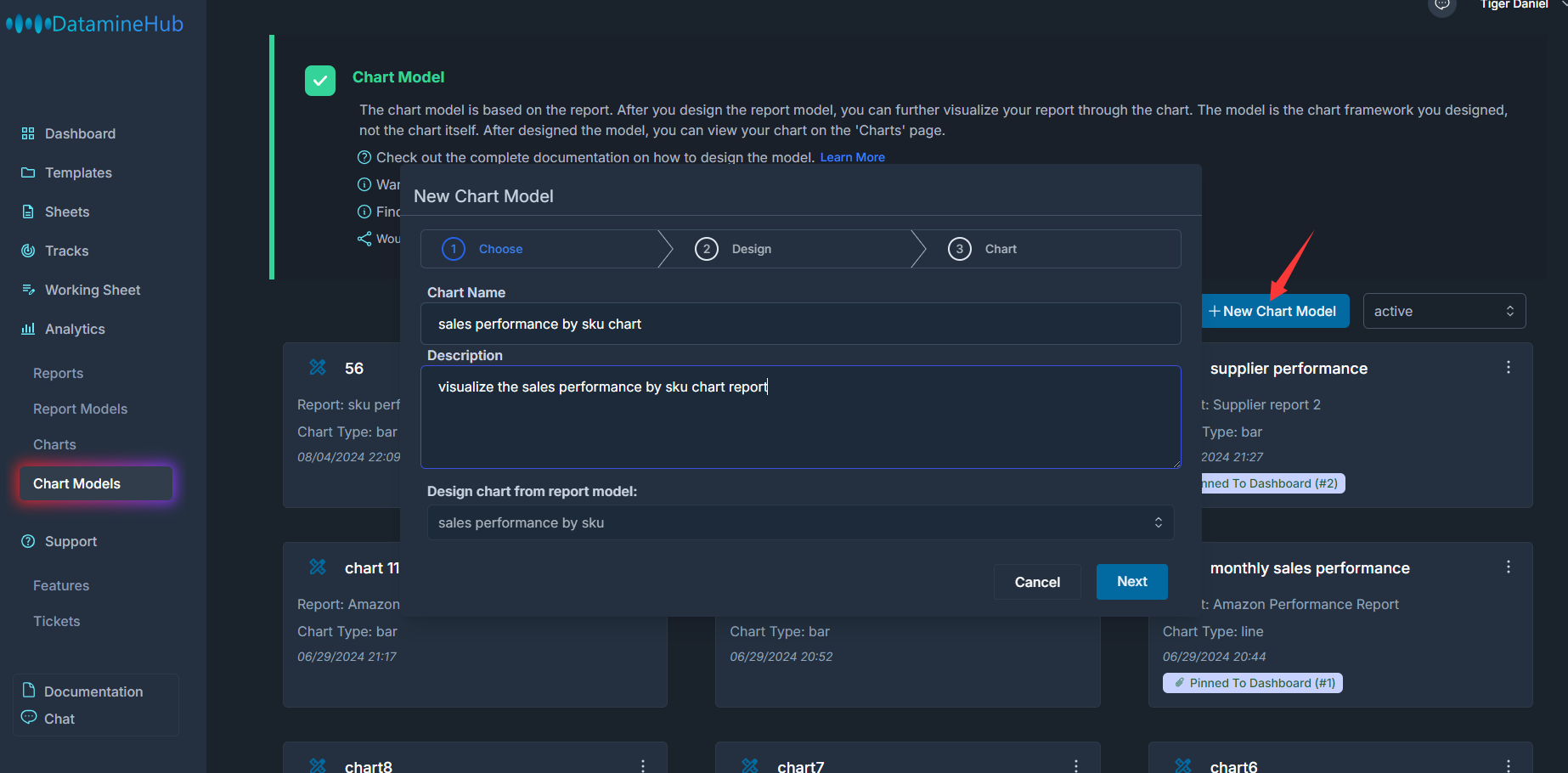Screen dimensions: 1568x773
Task: Click the Tracks icon
Action: (x=28, y=251)
